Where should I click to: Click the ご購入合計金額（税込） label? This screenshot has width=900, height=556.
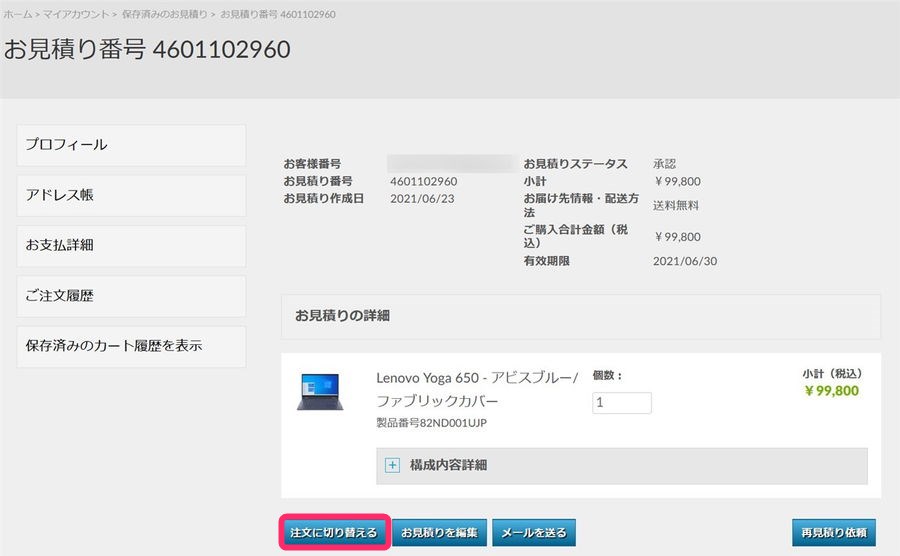pyautogui.click(x=576, y=236)
